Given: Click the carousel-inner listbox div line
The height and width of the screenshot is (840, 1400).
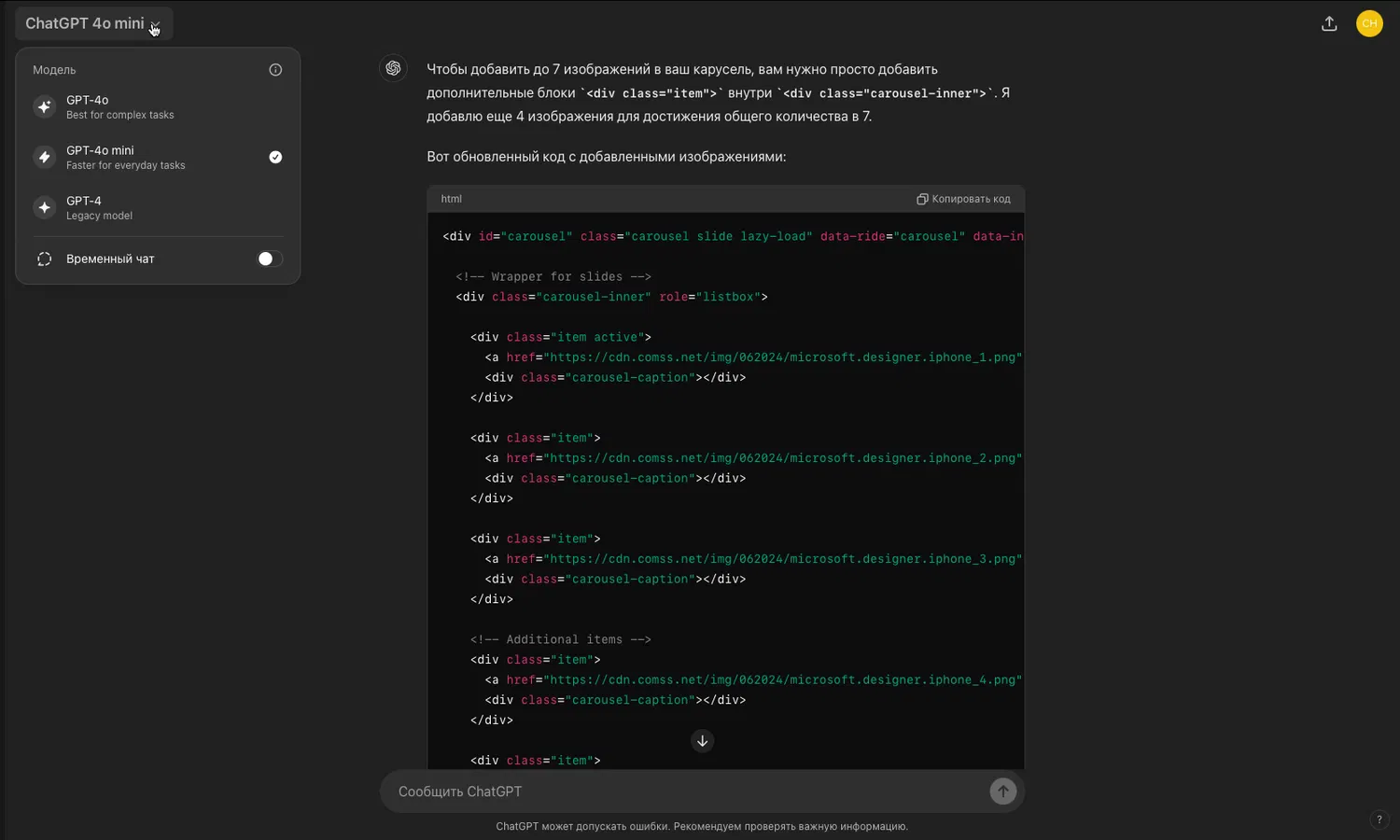Looking at the screenshot, I should point(612,297).
